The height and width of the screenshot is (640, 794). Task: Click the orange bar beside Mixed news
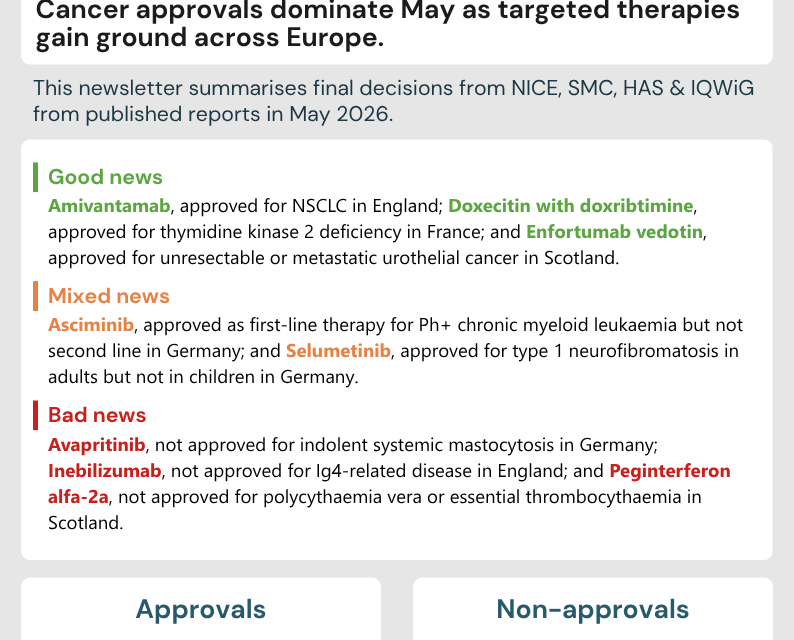[35, 296]
